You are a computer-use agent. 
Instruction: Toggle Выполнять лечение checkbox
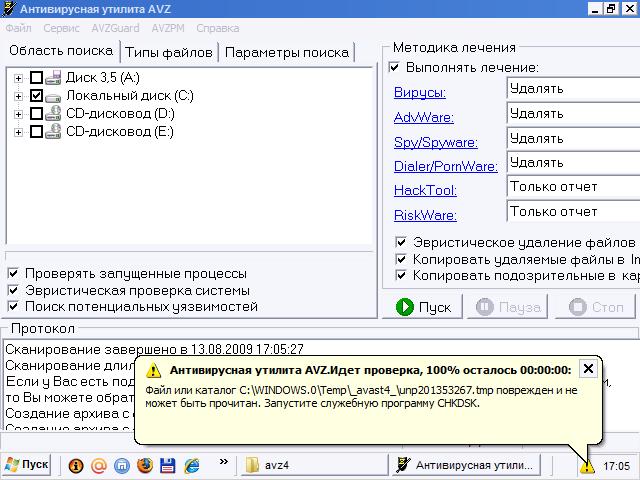click(x=394, y=67)
